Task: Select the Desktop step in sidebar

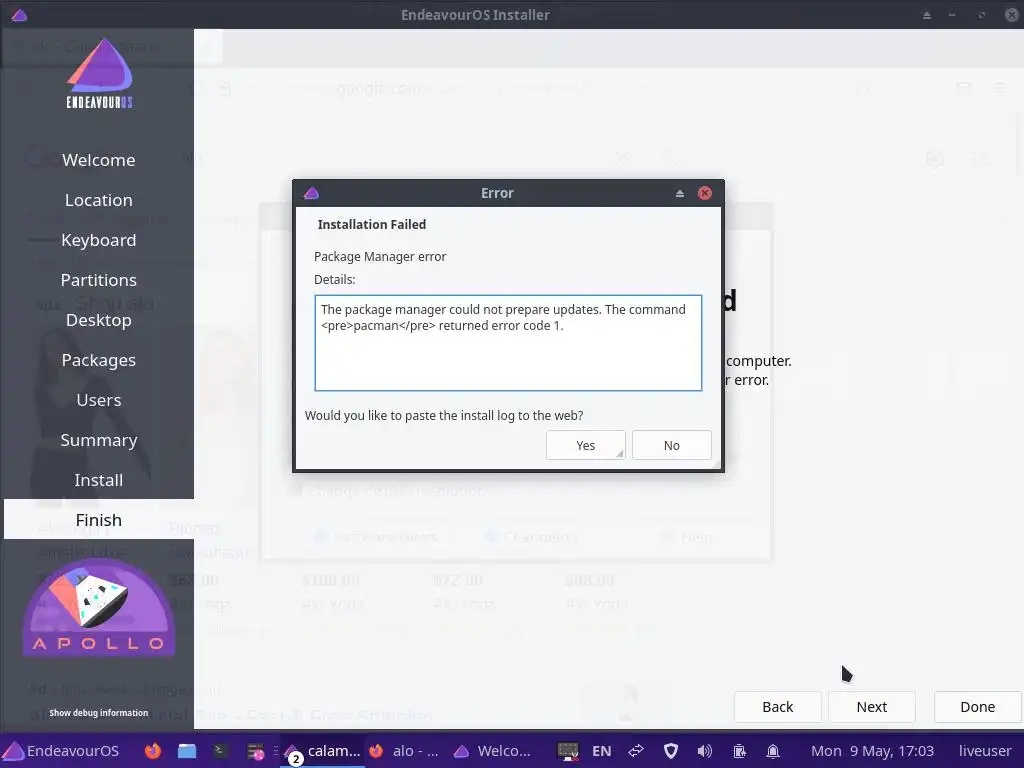Action: click(x=99, y=320)
